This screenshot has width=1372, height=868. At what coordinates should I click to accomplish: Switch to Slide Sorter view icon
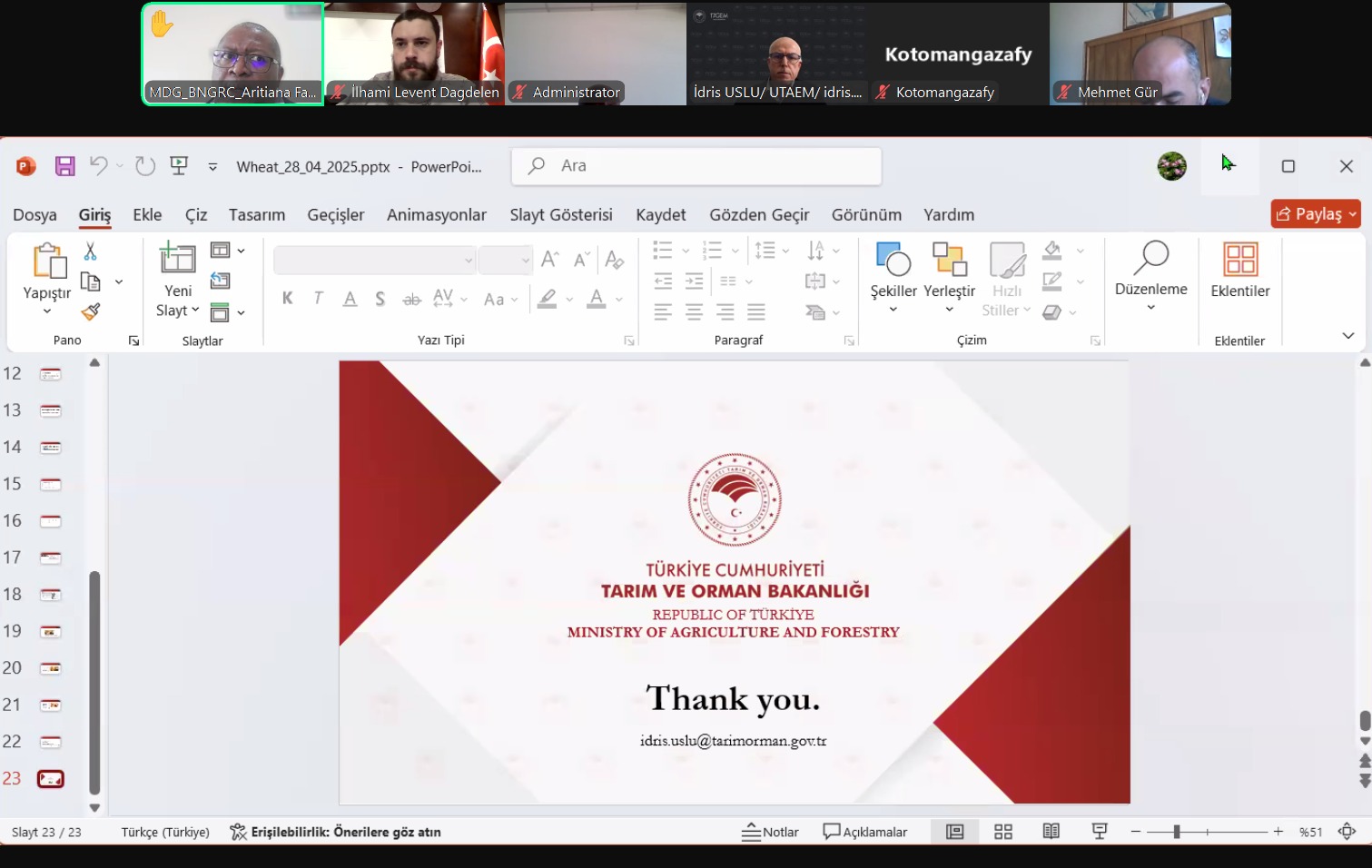pyautogui.click(x=1003, y=832)
